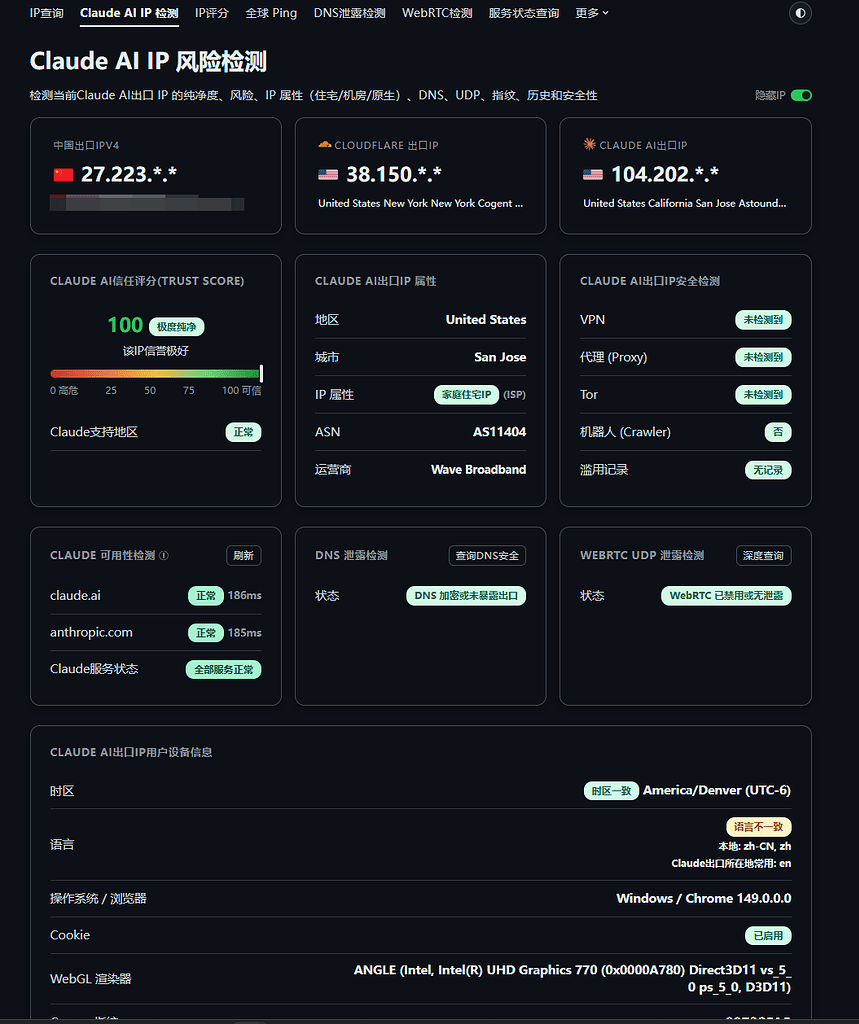
Task: Click the 无记录 badge for 滥用记录
Action: pyautogui.click(x=768, y=470)
